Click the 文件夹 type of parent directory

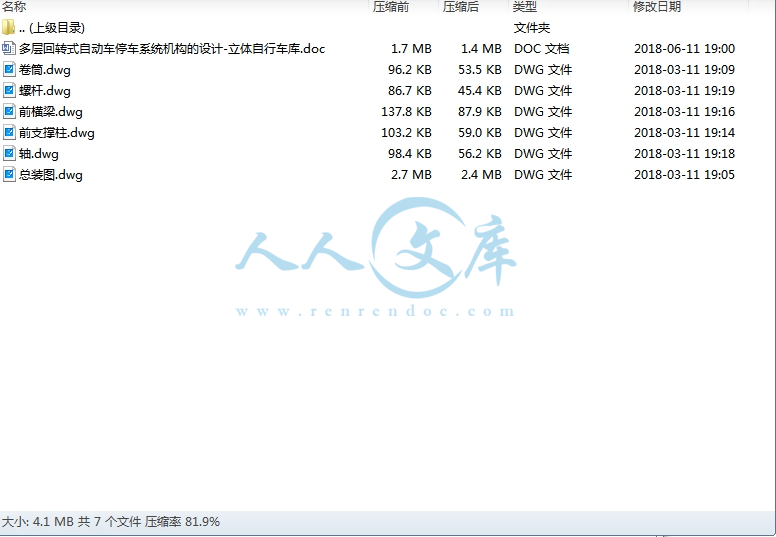pyautogui.click(x=532, y=28)
